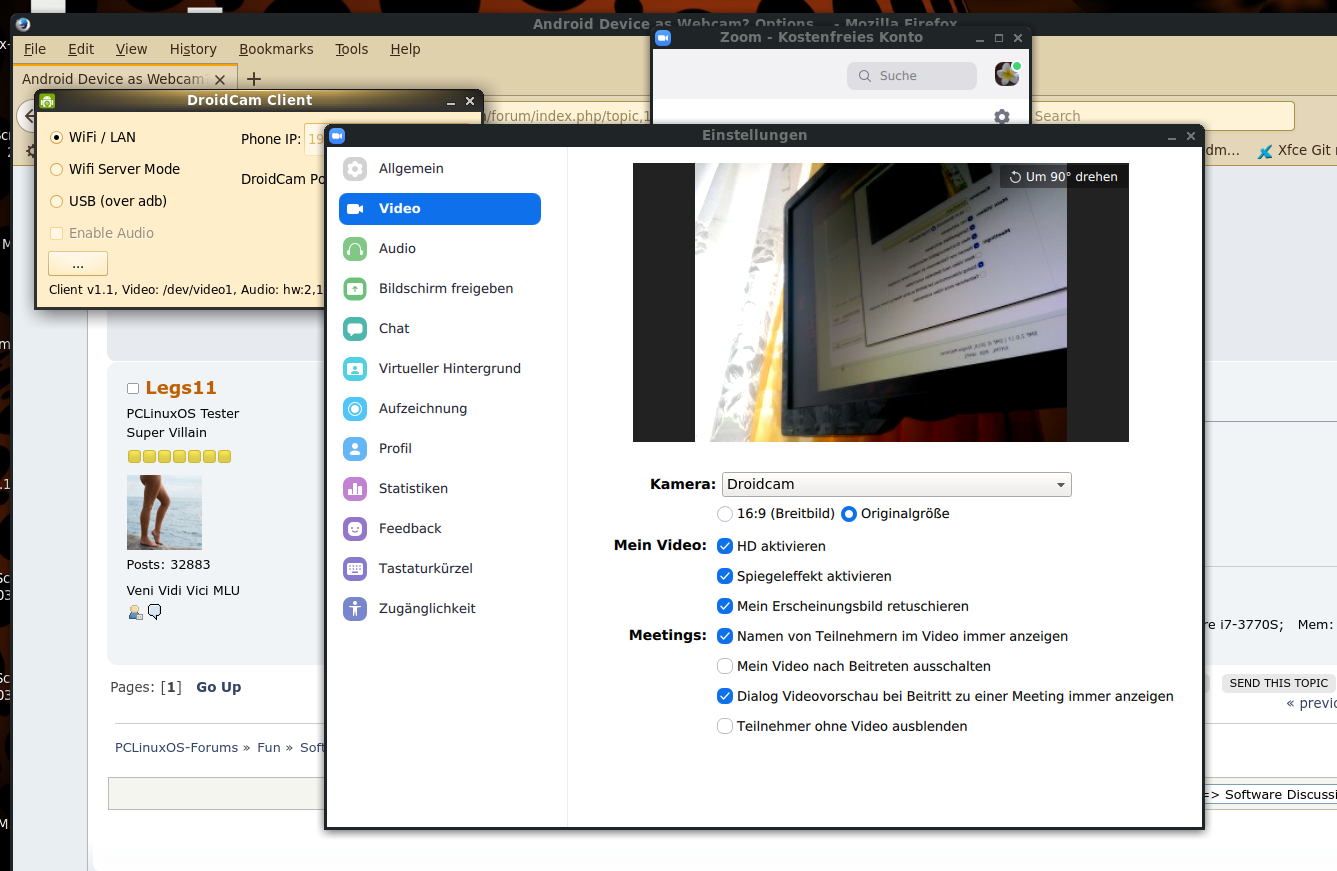Enable Mein Video nach Beitreten ausschalten
The image size is (1337, 871).
[x=725, y=666]
